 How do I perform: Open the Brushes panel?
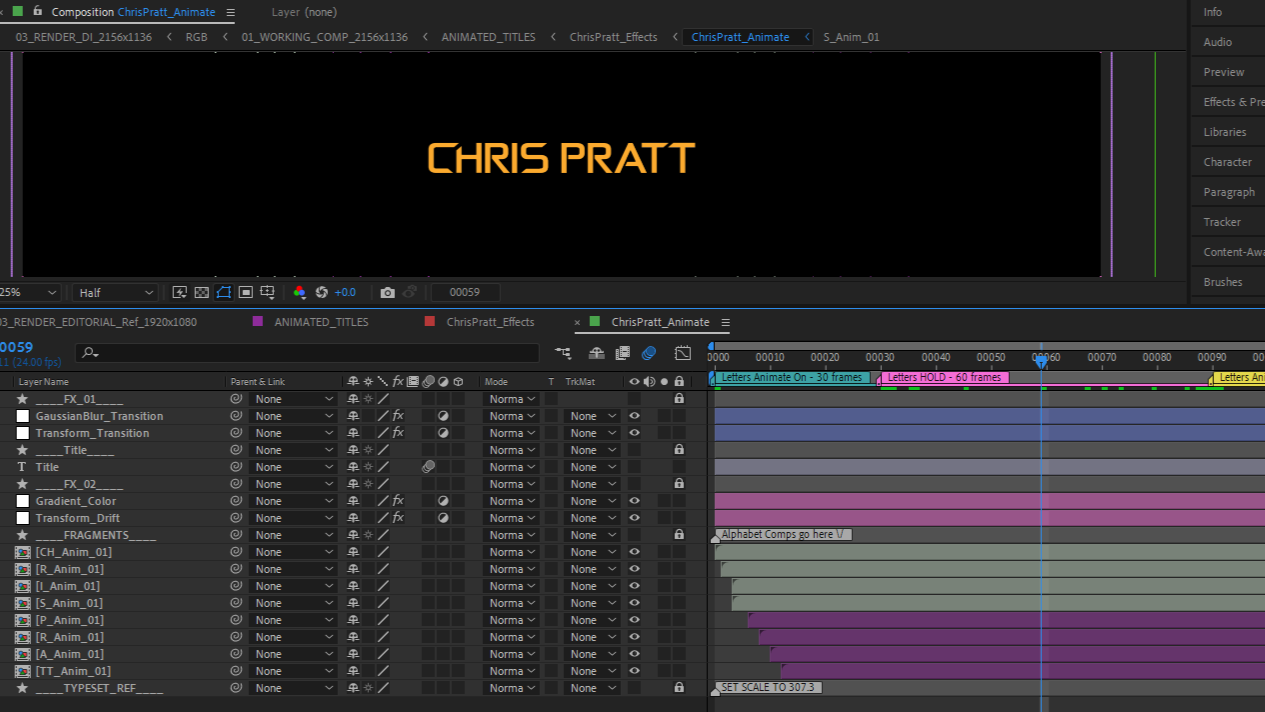1223,282
